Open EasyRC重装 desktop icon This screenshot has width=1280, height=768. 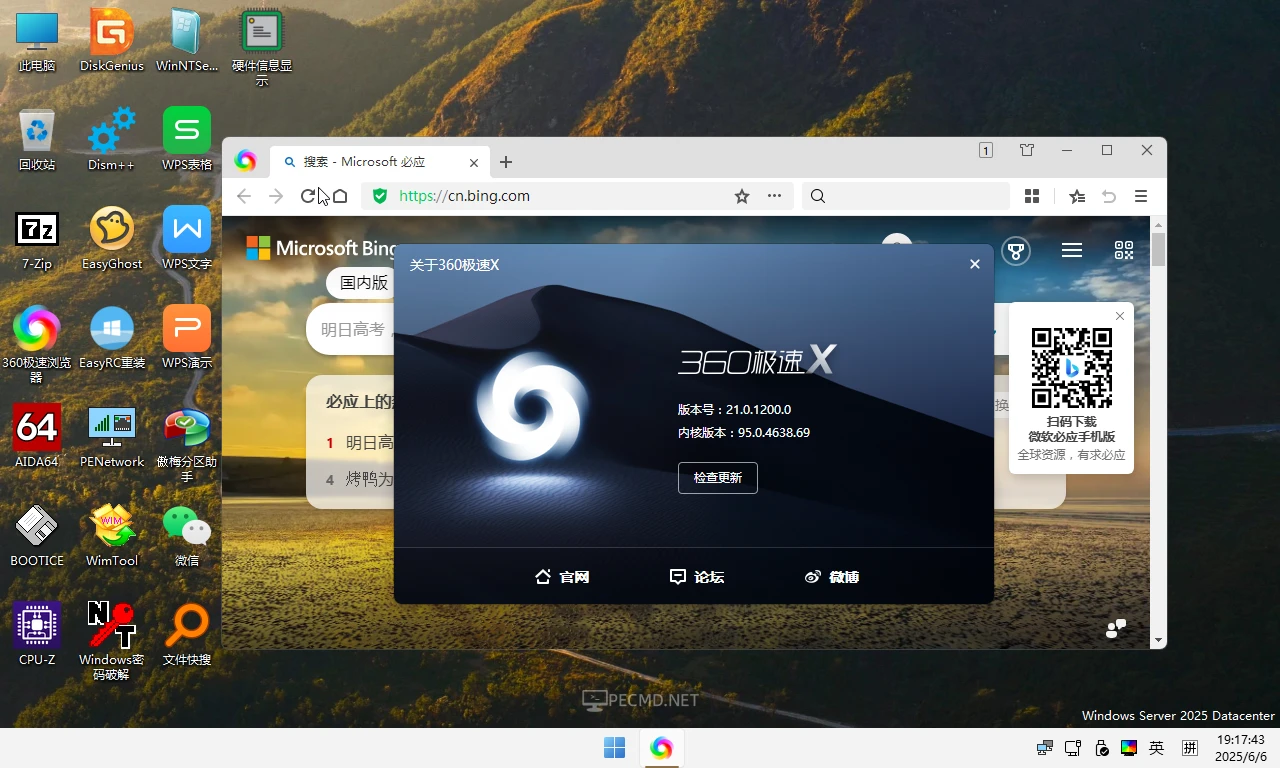coord(112,337)
